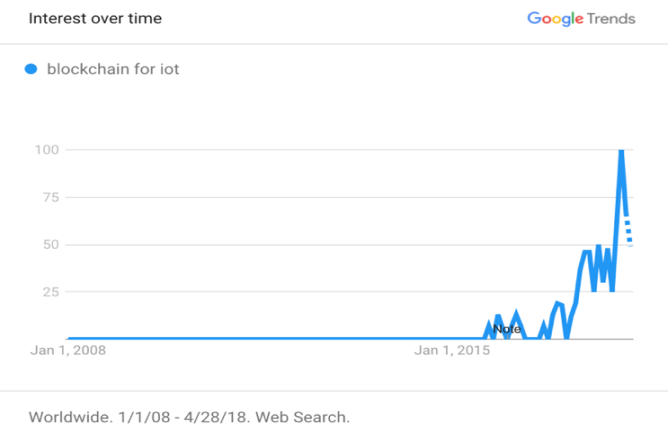
Task: Click the "Jan 1, 2008" axis label
Action: click(67, 351)
